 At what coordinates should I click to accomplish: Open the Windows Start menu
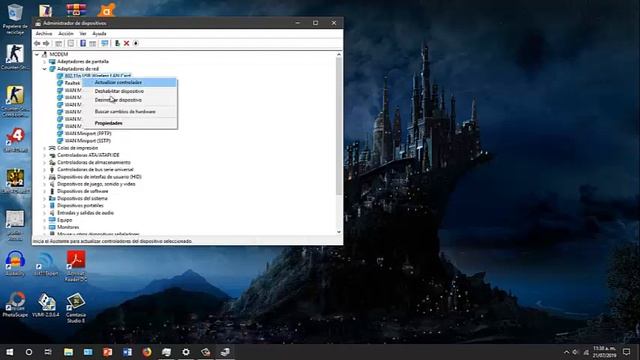click(9, 352)
